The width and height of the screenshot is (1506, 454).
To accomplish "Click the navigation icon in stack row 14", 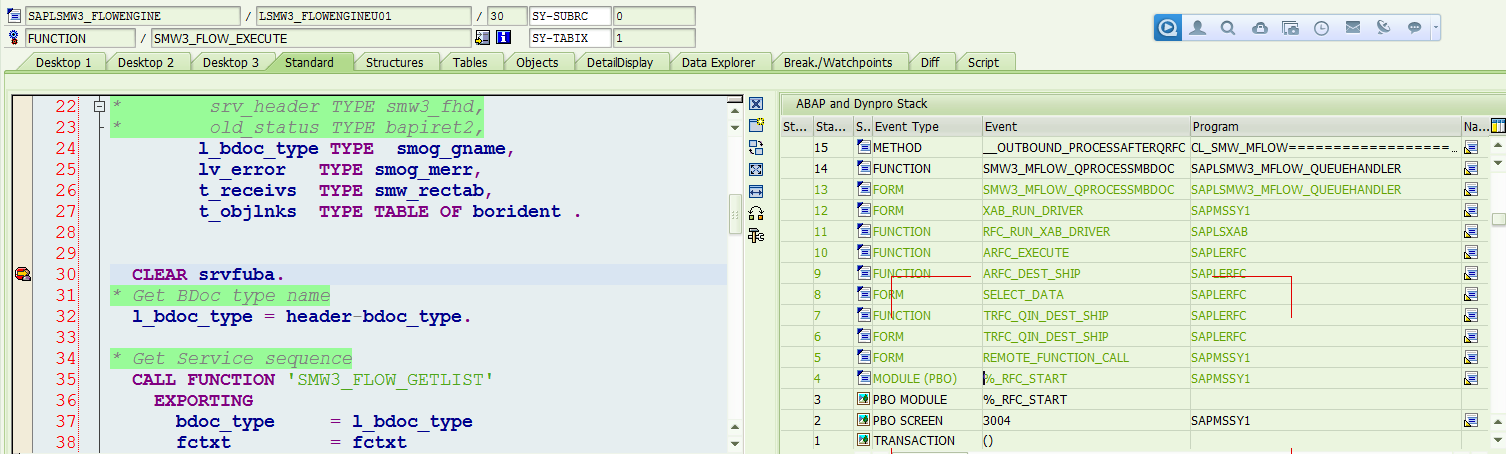I will click(1471, 169).
